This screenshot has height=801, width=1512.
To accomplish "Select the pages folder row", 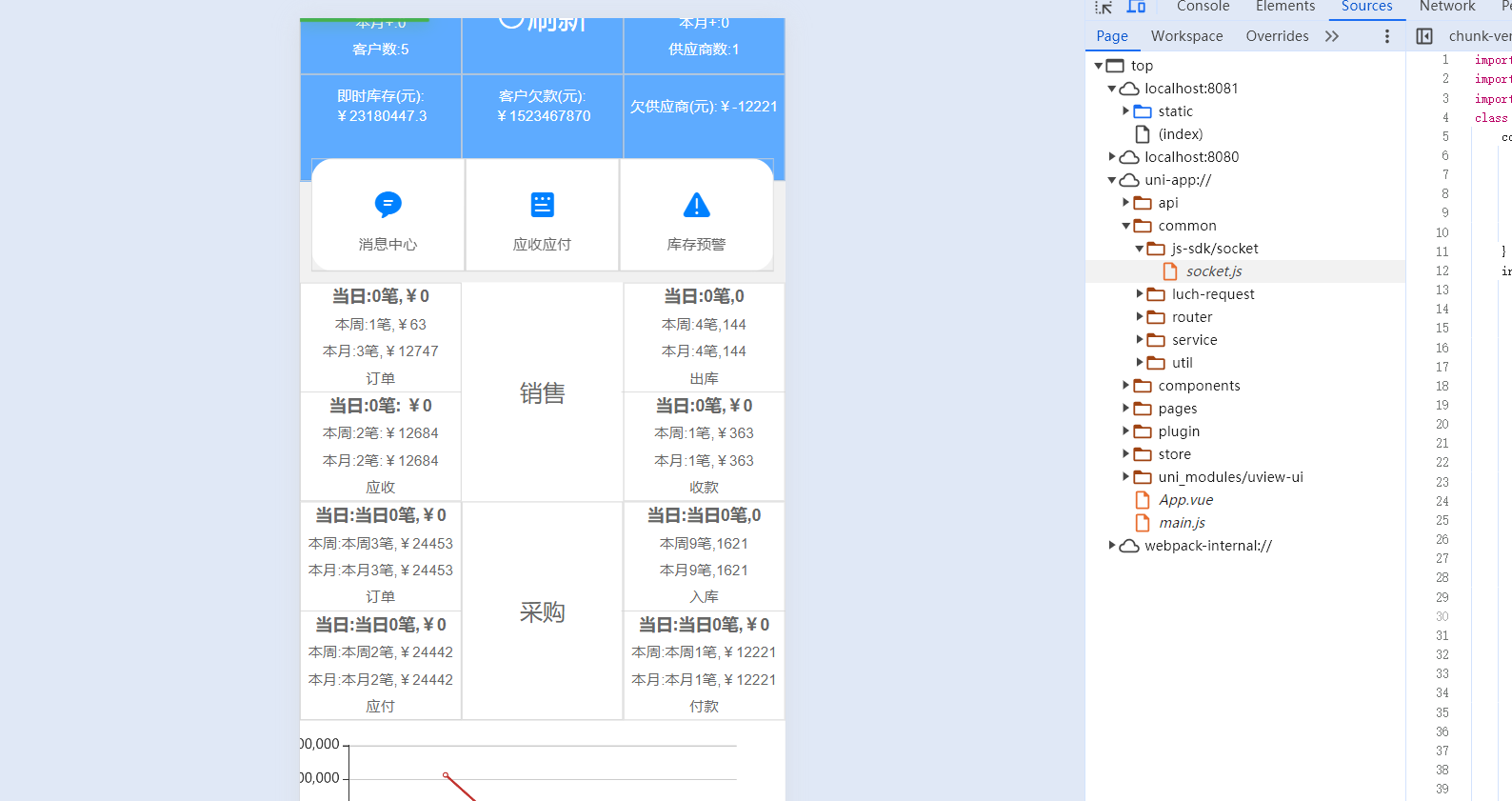I will pyautogui.click(x=1245, y=409).
